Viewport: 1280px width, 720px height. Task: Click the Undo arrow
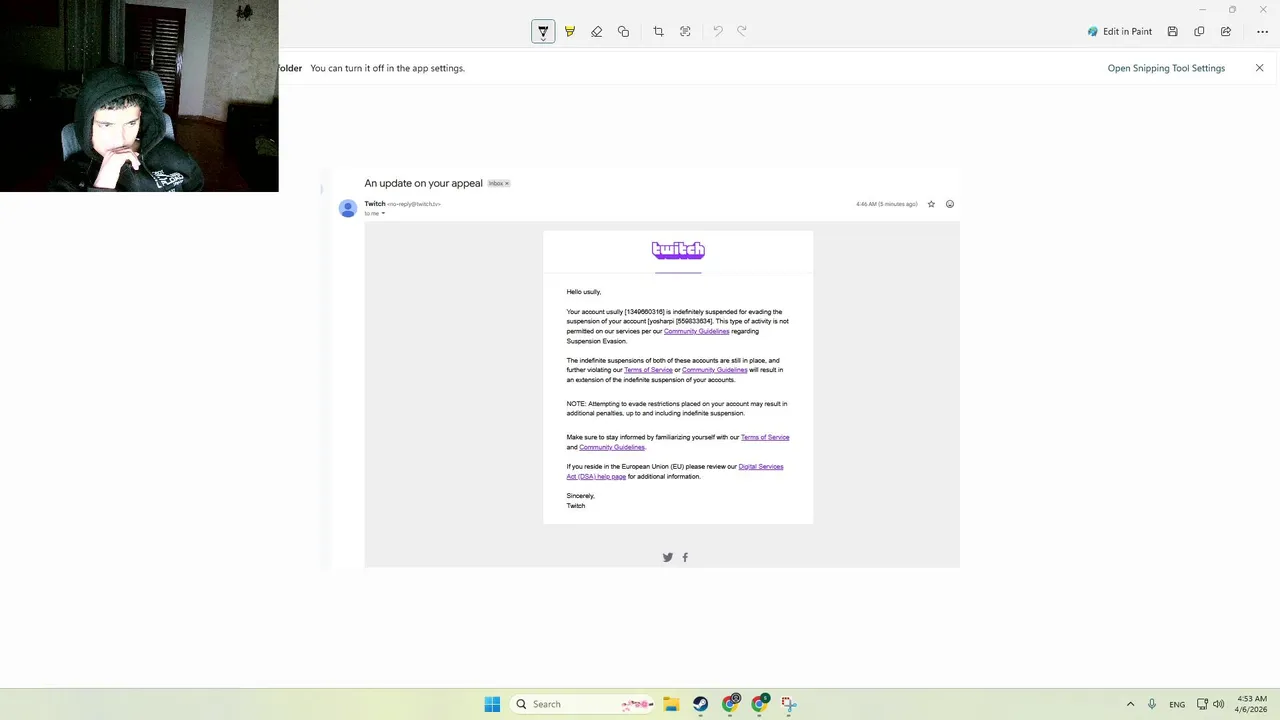(x=717, y=31)
